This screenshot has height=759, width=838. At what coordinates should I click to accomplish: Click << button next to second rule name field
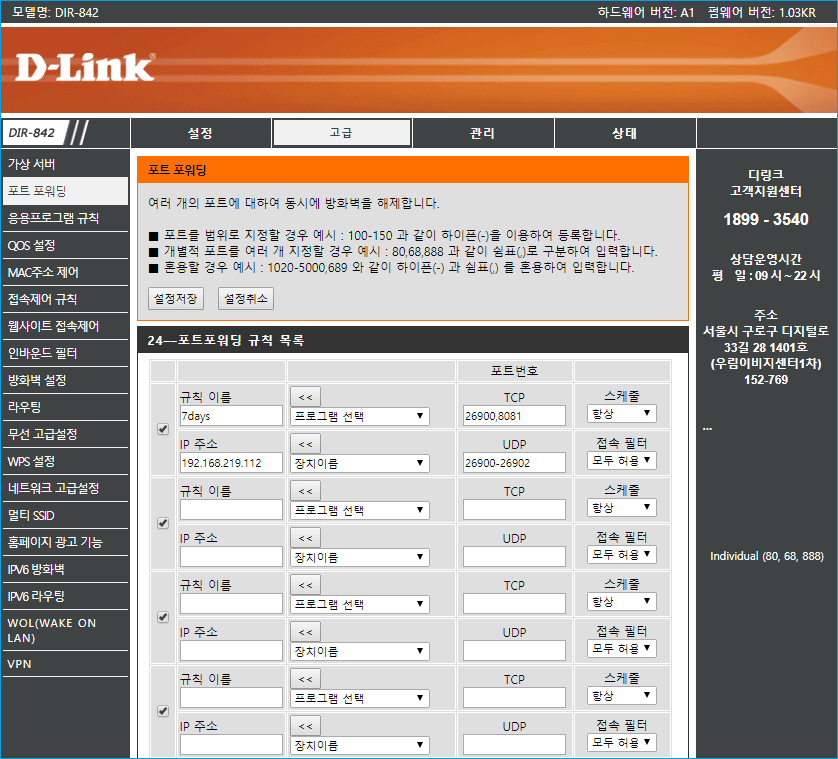(305, 491)
